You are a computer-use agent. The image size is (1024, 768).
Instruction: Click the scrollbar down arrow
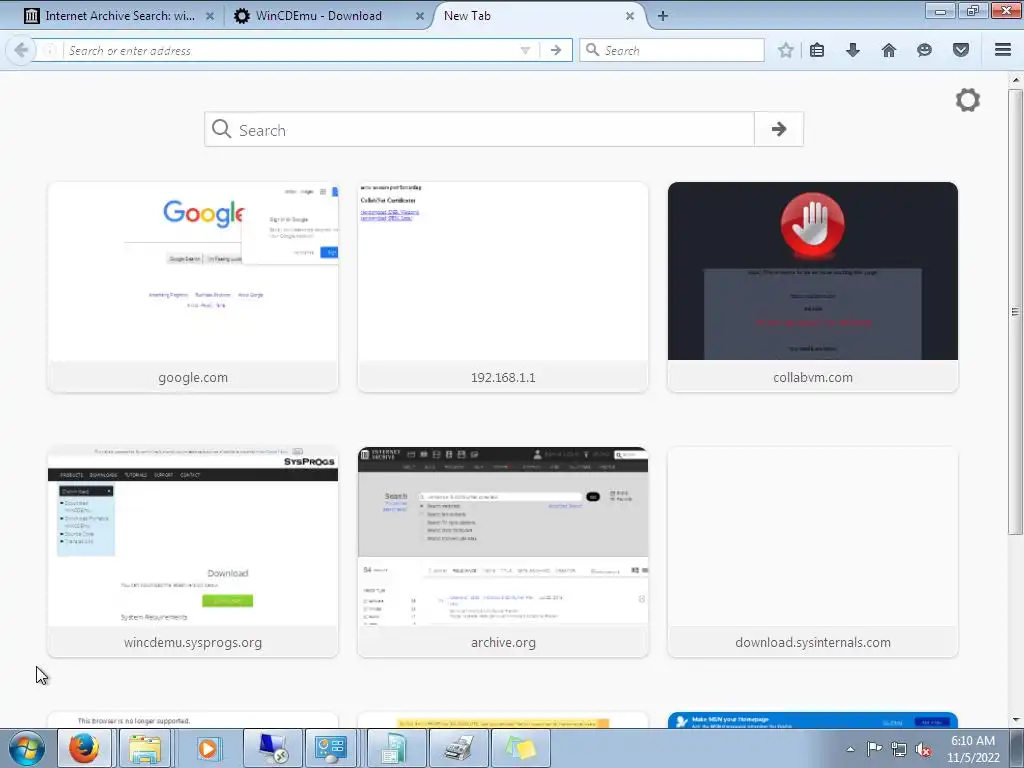pyautogui.click(x=1015, y=720)
